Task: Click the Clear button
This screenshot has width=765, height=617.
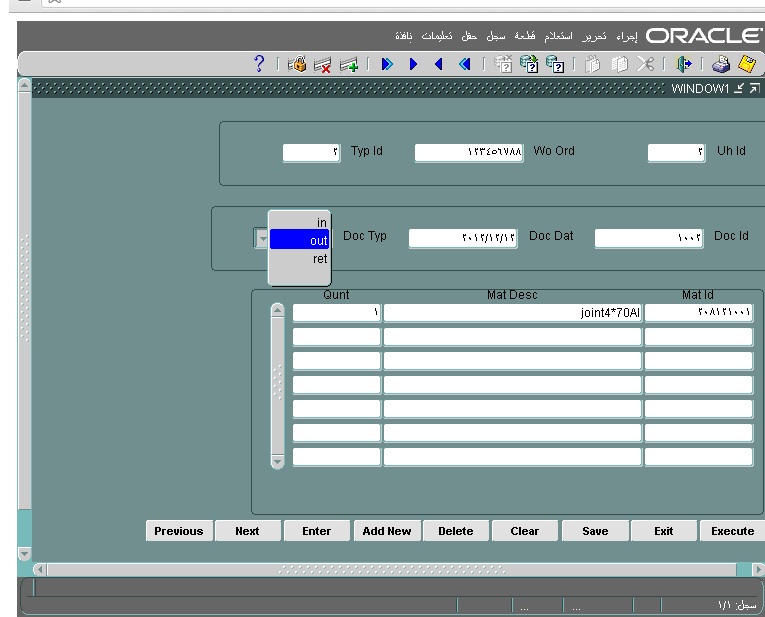Action: pos(524,531)
